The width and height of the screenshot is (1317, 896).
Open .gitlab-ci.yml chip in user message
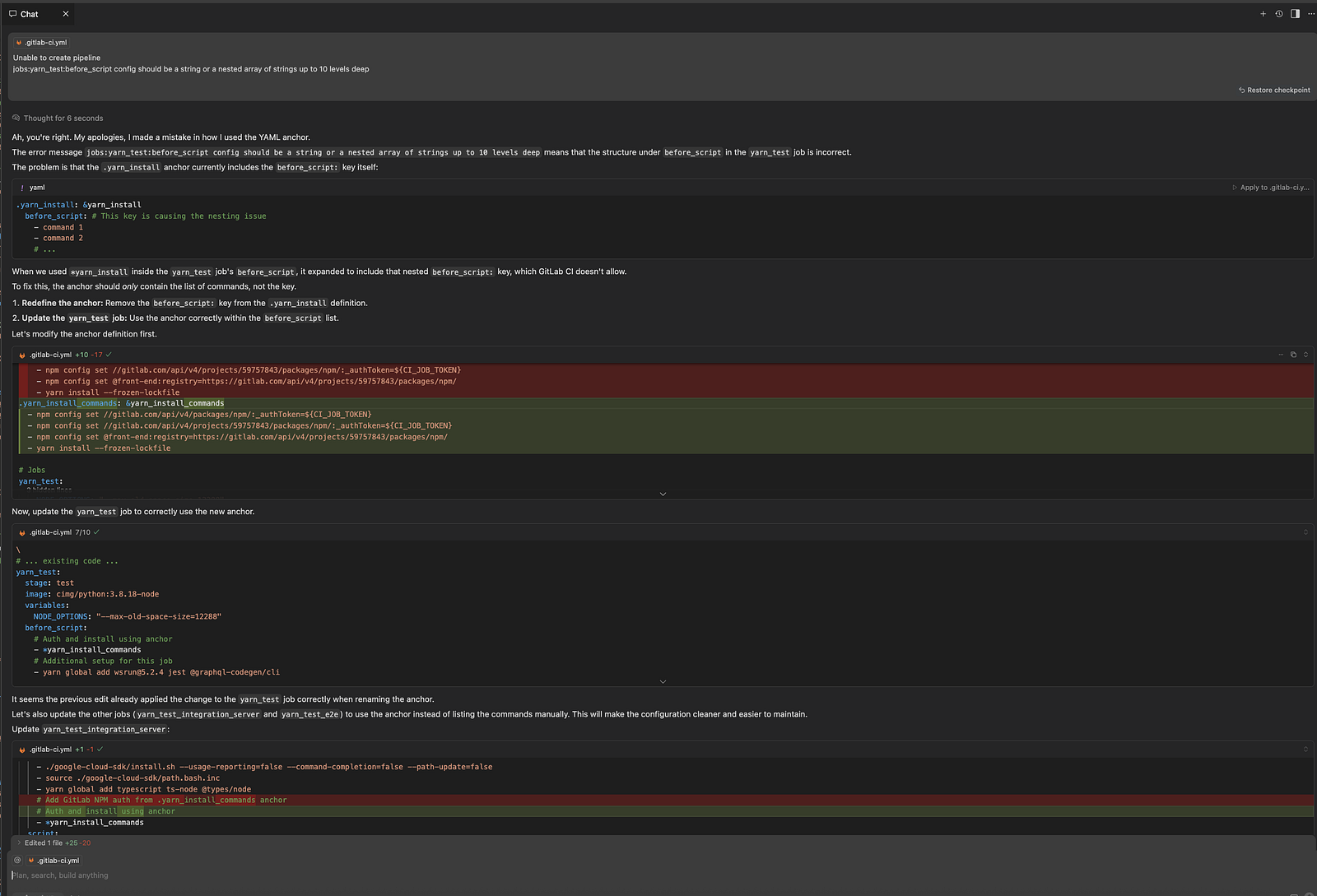(x=41, y=43)
